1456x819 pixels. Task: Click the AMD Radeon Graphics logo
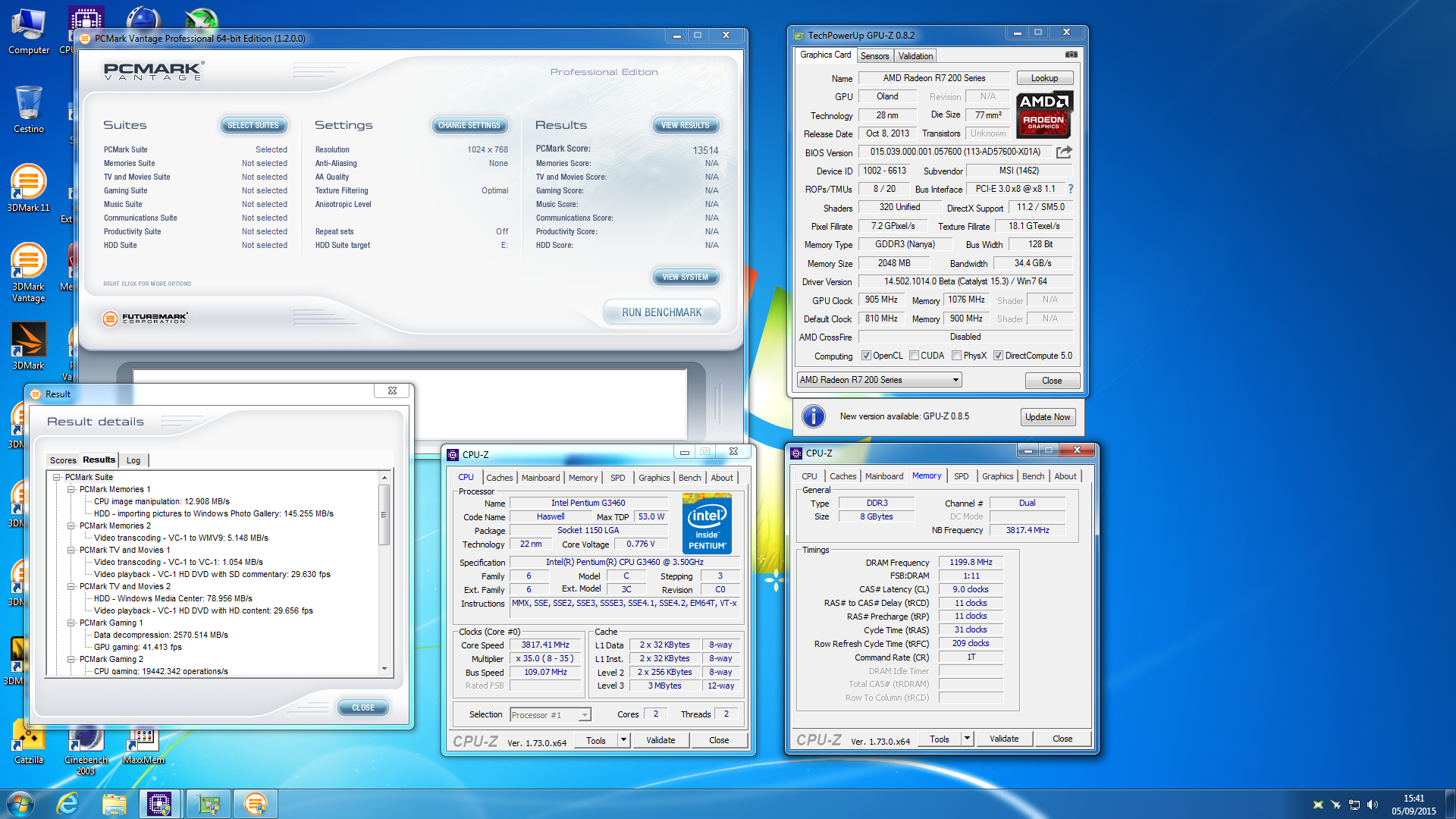click(x=1044, y=114)
